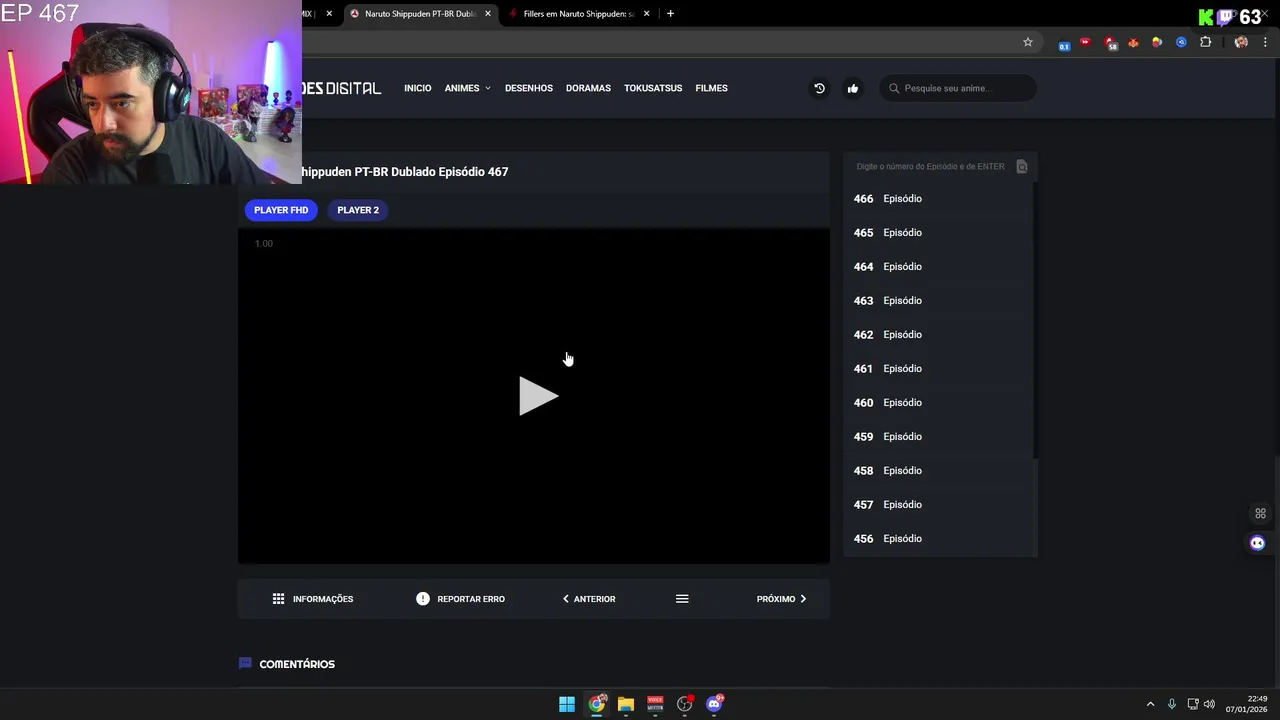Open episode 465 in the list
1280x720 pixels.
pyautogui.click(x=937, y=233)
